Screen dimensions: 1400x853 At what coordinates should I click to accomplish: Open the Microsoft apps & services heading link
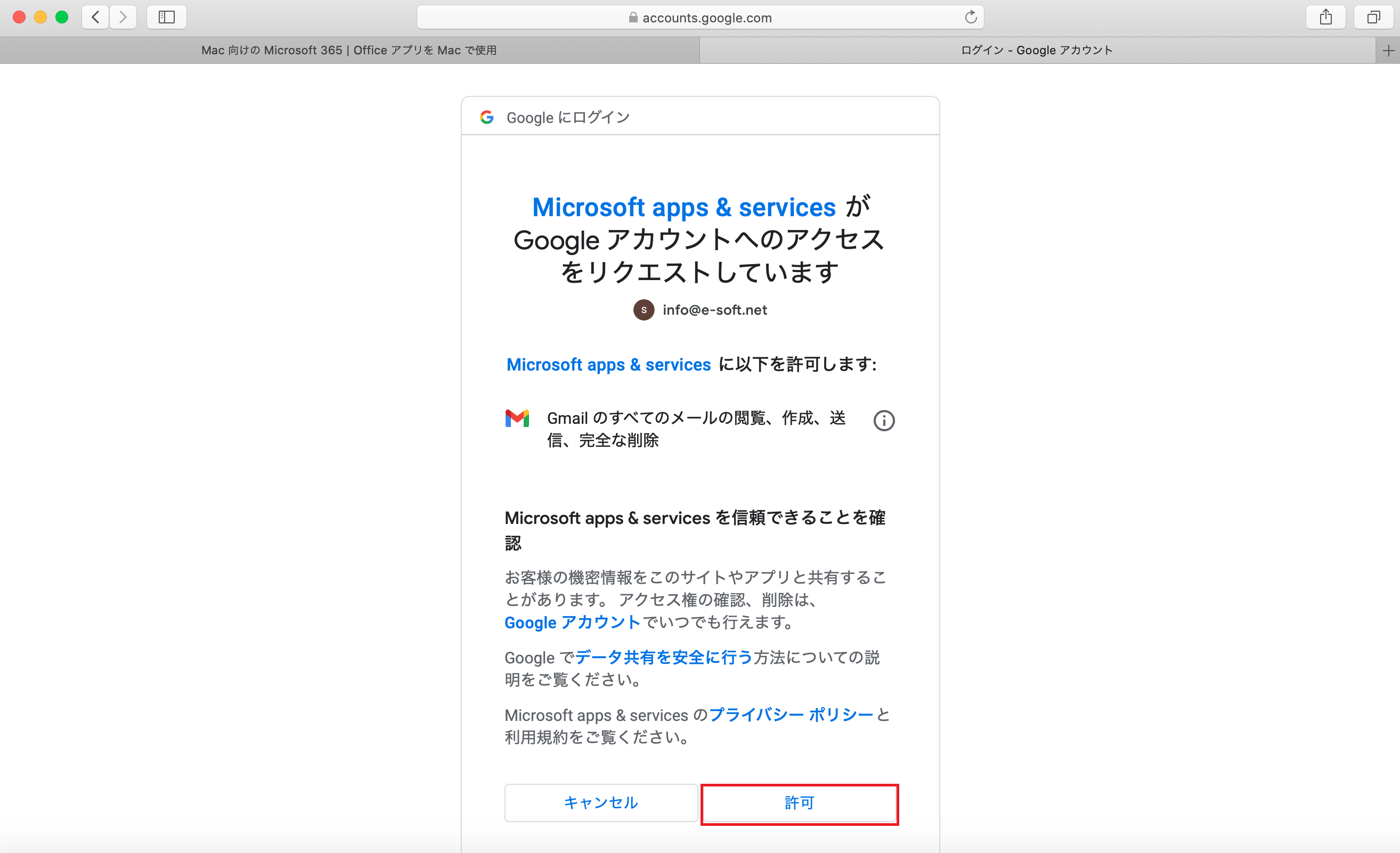(x=684, y=207)
